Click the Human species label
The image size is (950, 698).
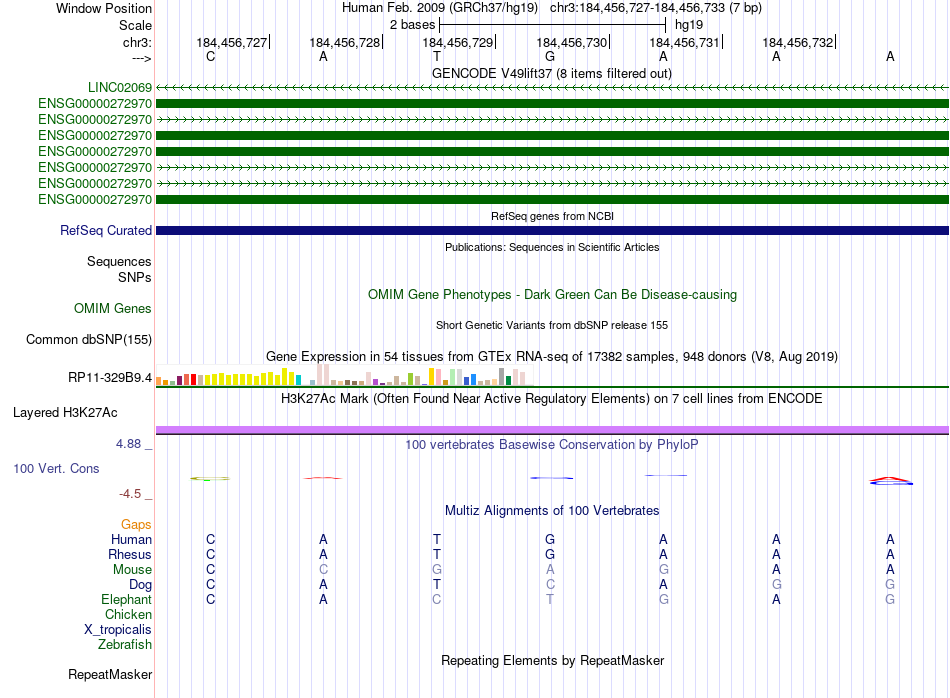131,539
